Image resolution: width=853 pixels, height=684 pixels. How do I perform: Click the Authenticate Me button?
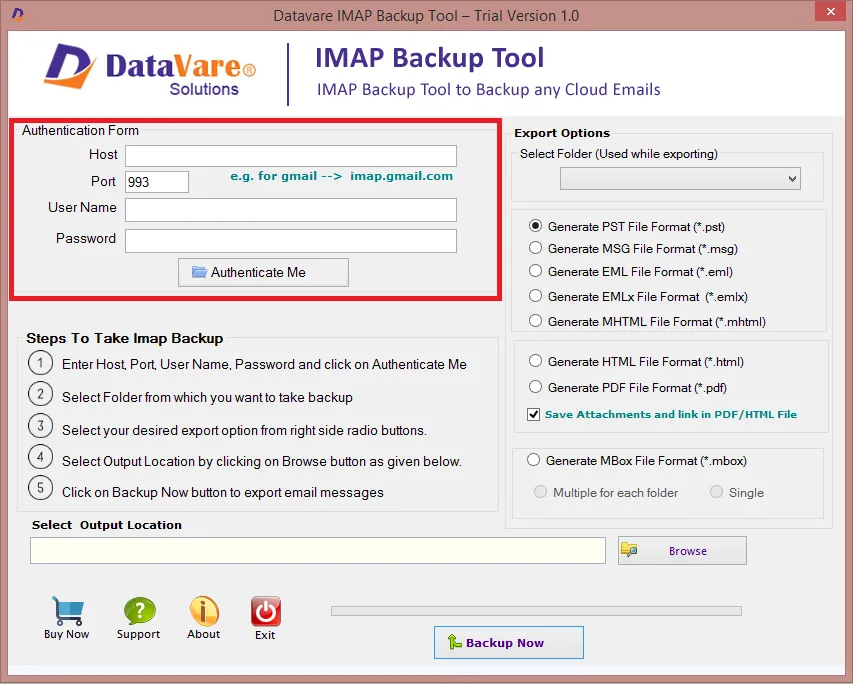[x=263, y=272]
